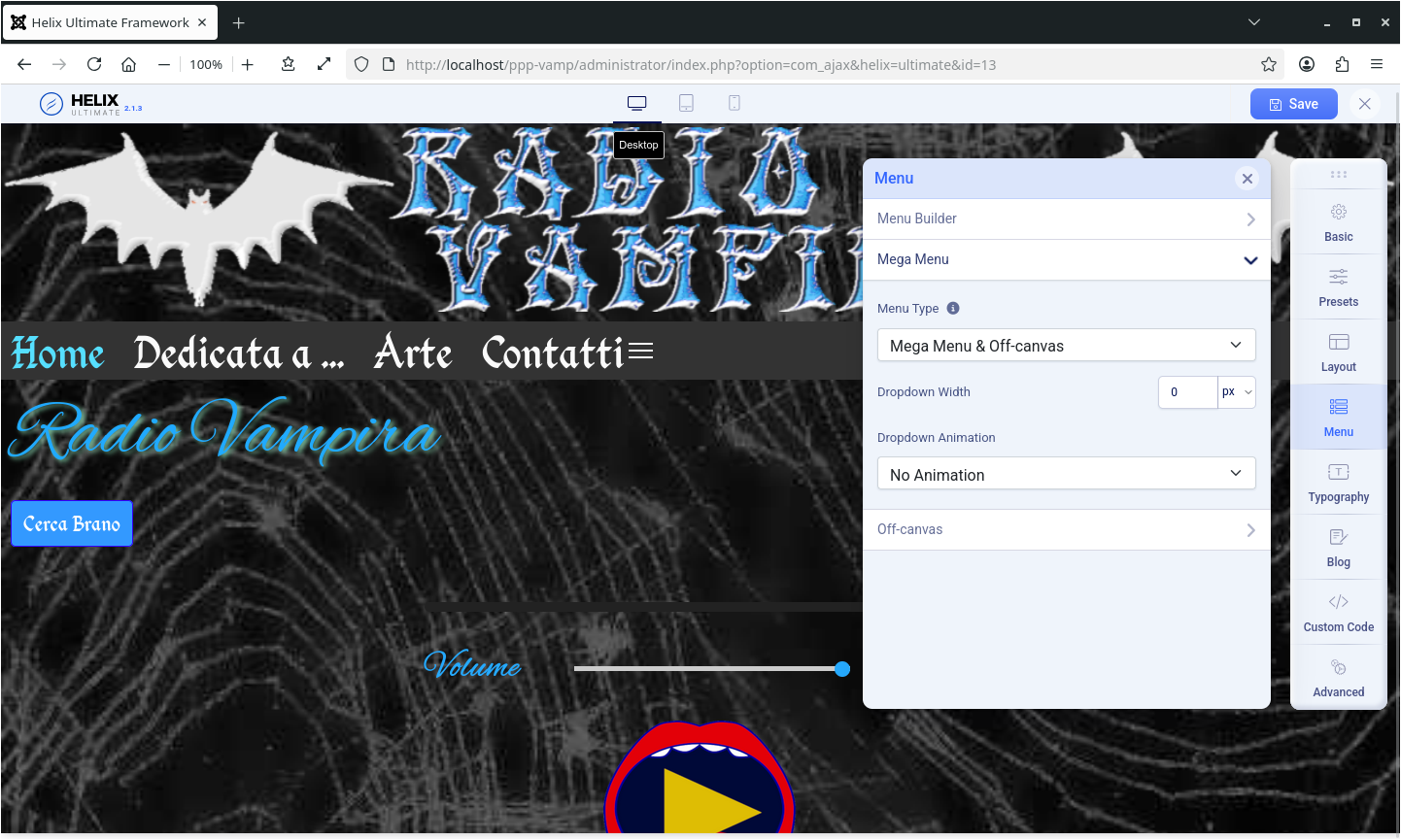Edit Dropdown Width value field
The height and width of the screenshot is (840, 1401).
coord(1188,392)
